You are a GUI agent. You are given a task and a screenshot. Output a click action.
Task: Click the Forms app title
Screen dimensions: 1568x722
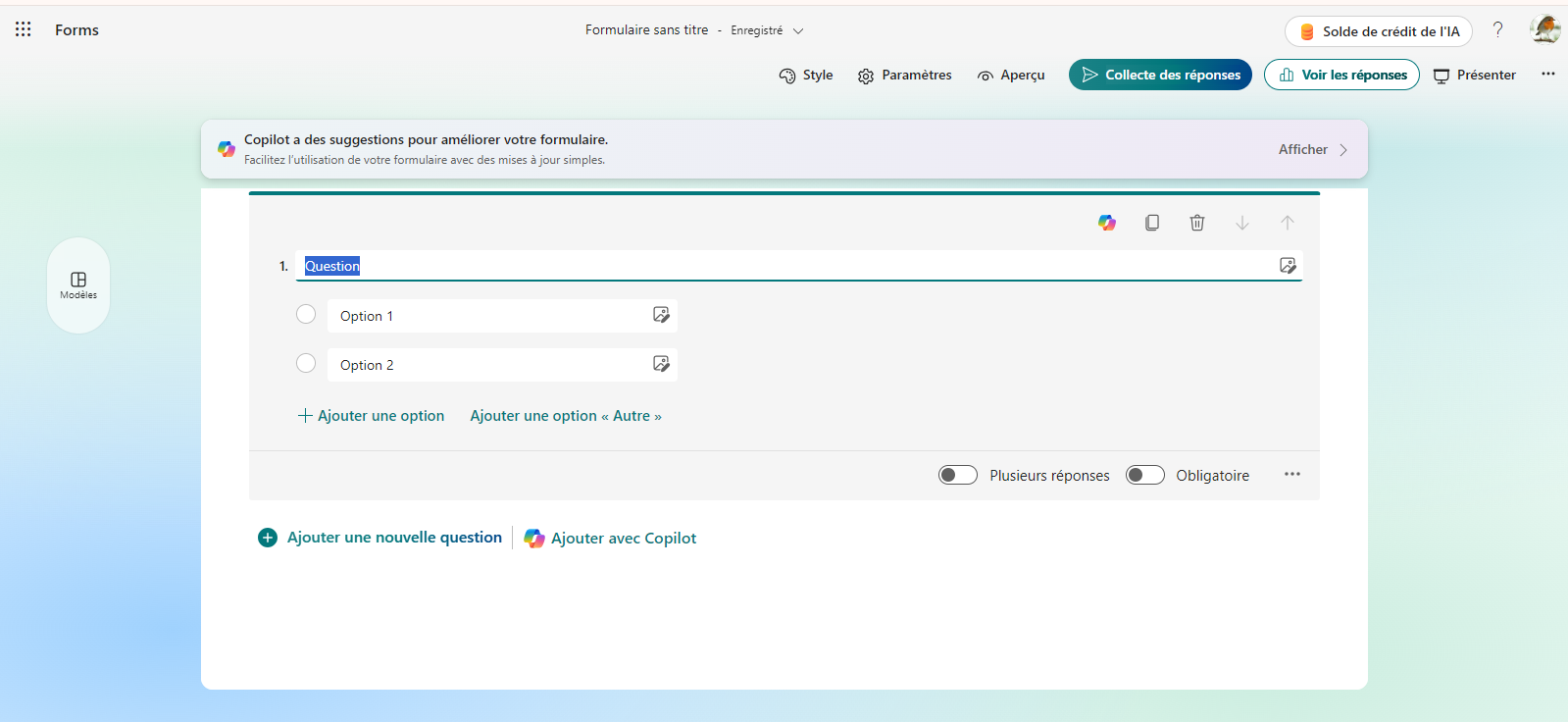(76, 30)
